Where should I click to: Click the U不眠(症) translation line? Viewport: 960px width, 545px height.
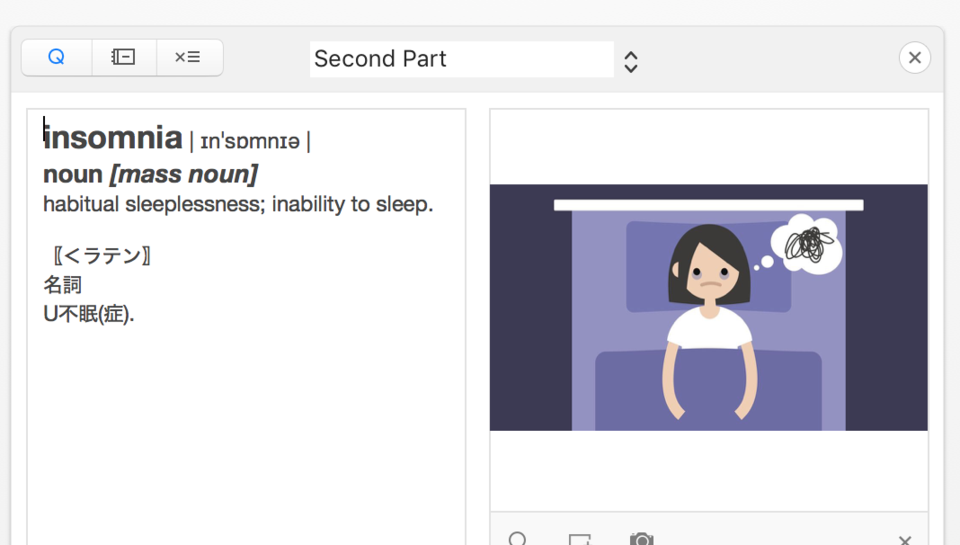[x=89, y=314]
